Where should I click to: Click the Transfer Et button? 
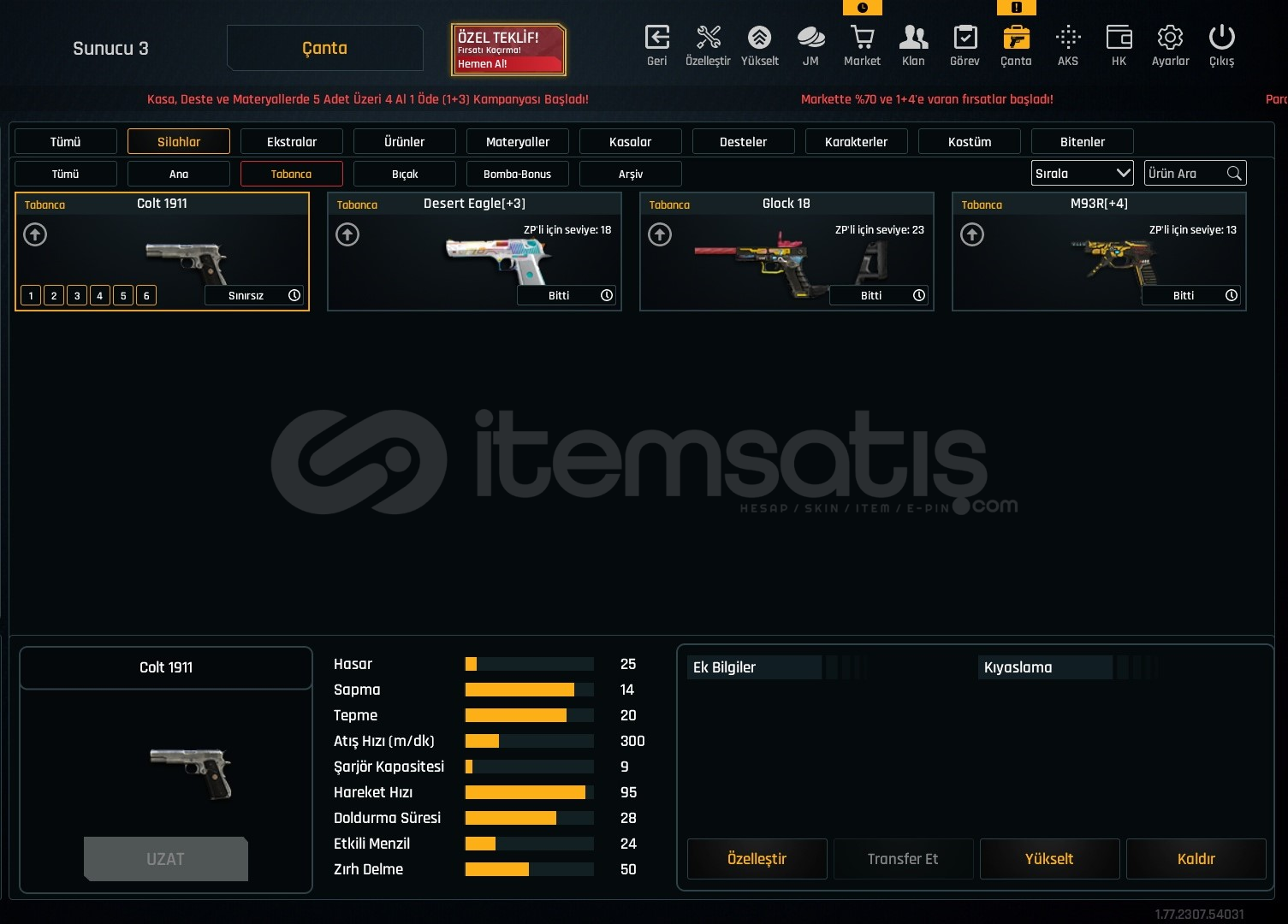(904, 859)
